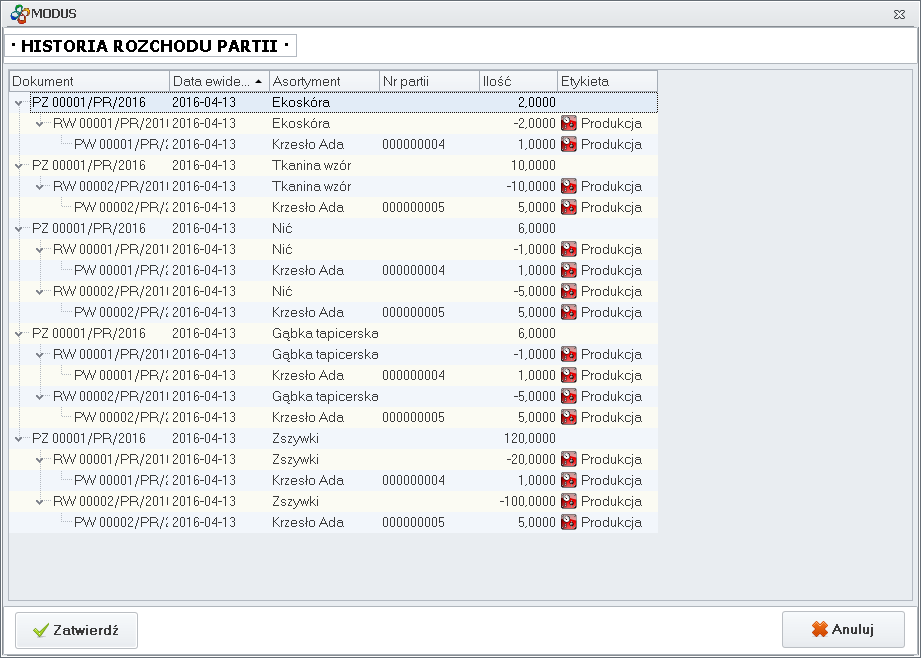
Task: Cancel with the Anuluj button
Action: click(x=843, y=630)
